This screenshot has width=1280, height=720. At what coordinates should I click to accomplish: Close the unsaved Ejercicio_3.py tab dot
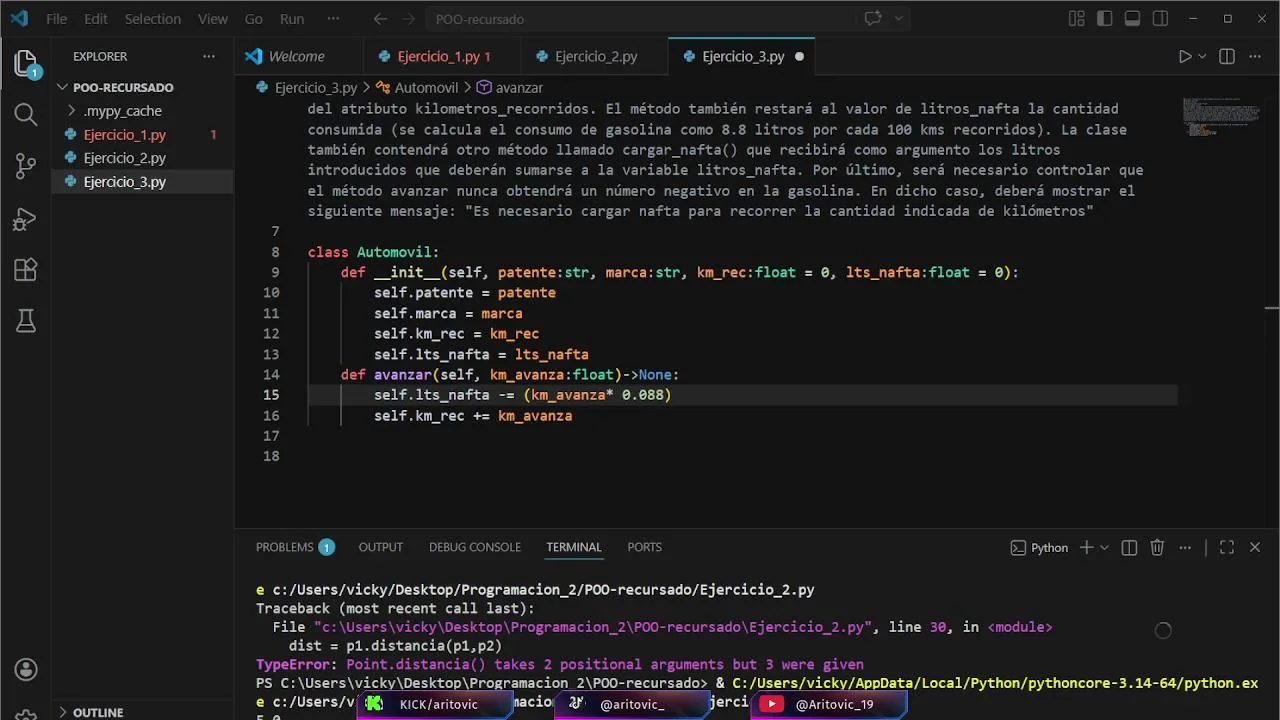[799, 57]
